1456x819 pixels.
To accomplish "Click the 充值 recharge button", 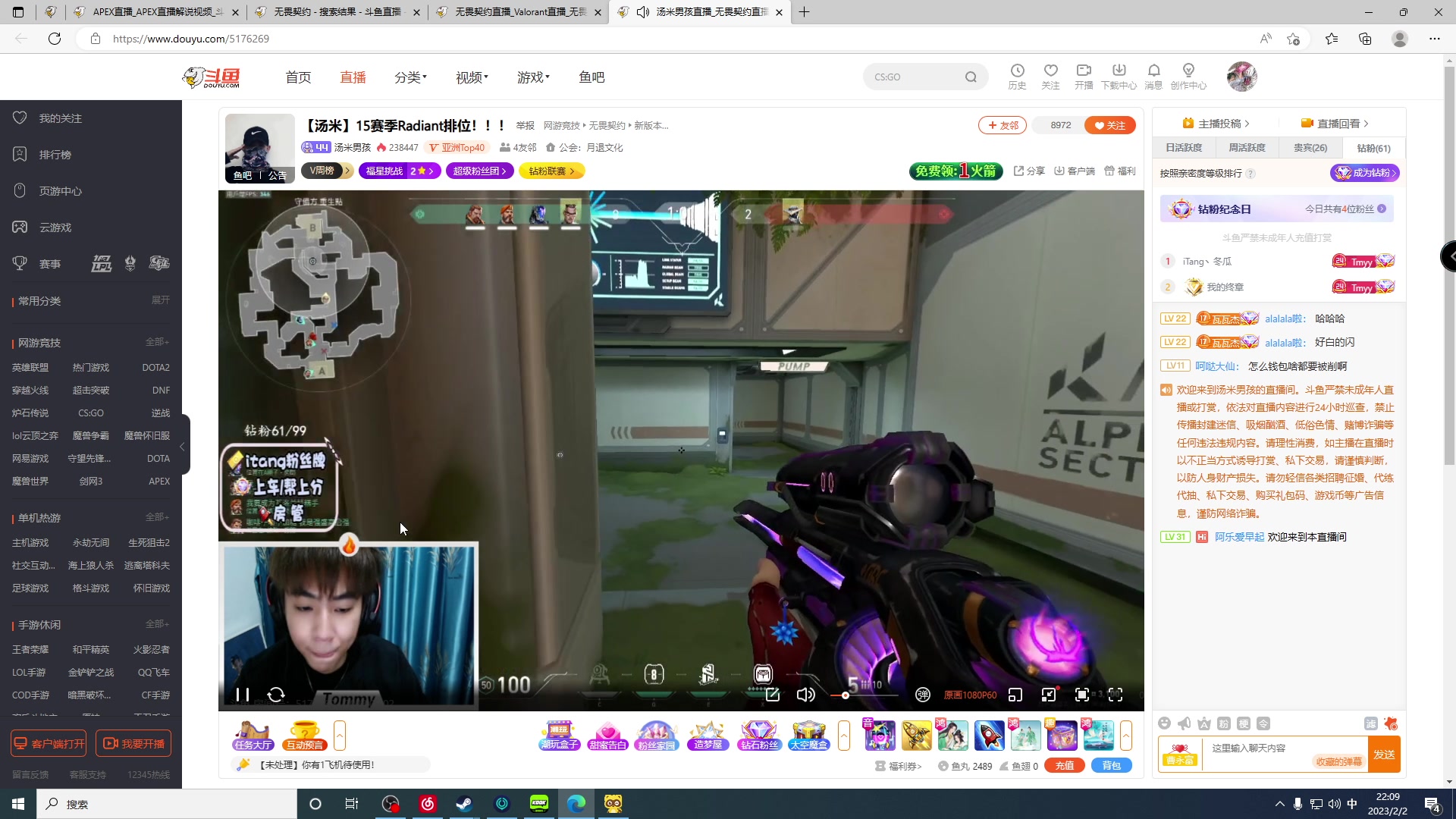I will [1064, 766].
